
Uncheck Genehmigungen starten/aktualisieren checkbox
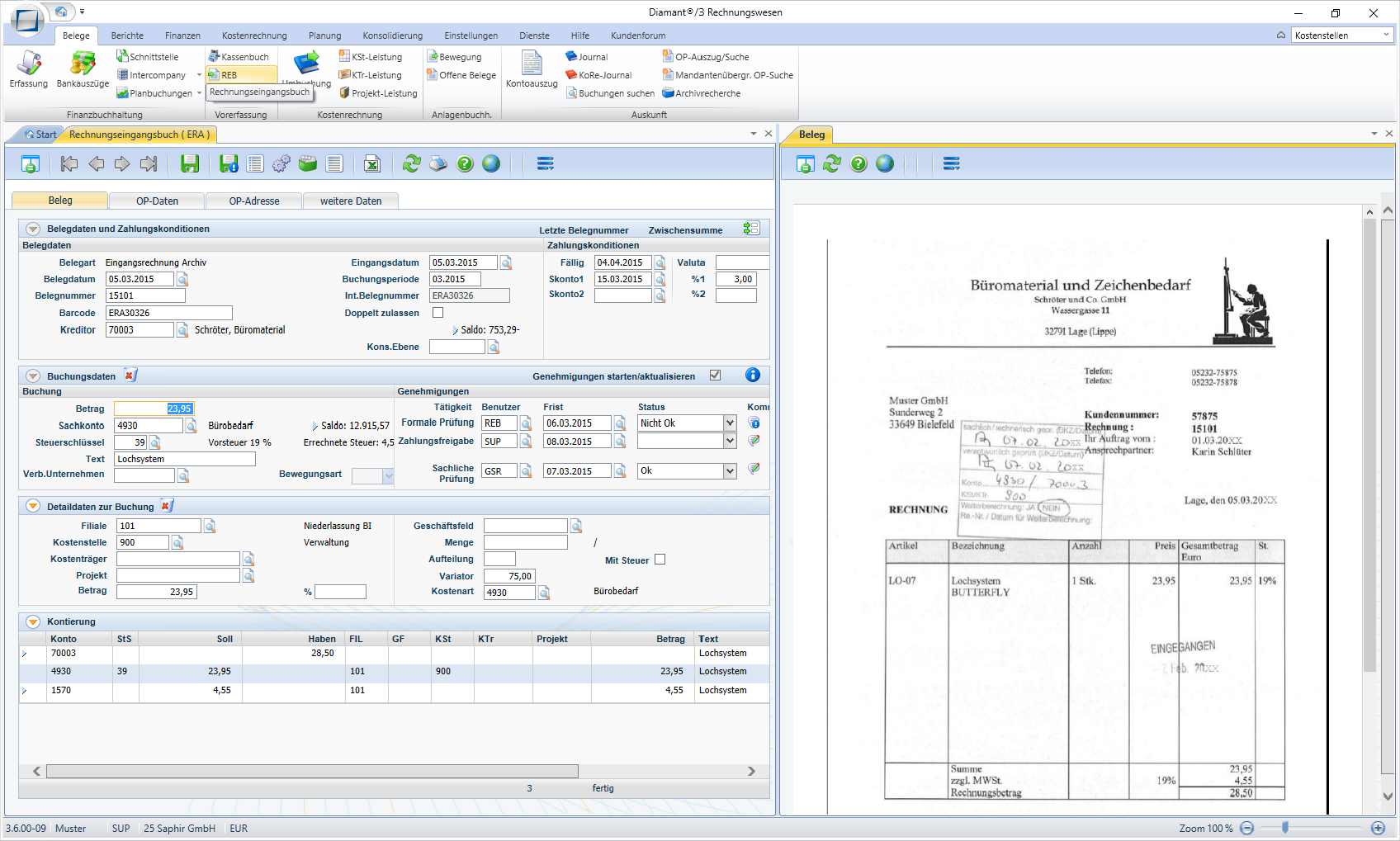[x=715, y=376]
